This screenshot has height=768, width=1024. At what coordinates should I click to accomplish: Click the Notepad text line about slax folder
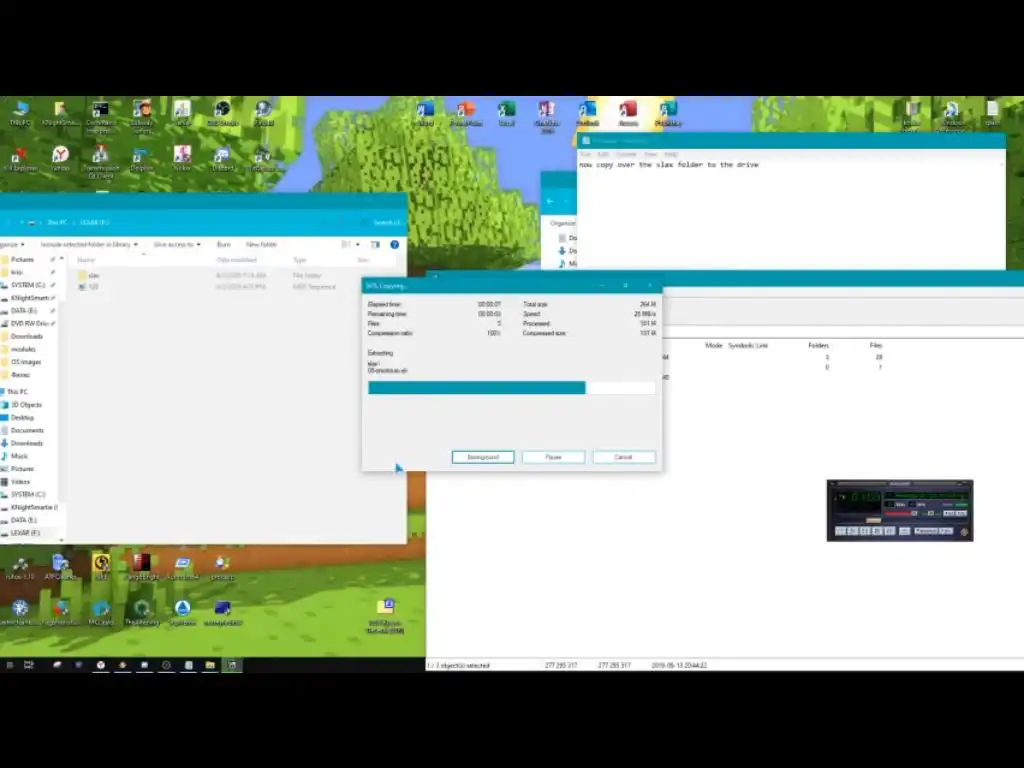(669, 165)
